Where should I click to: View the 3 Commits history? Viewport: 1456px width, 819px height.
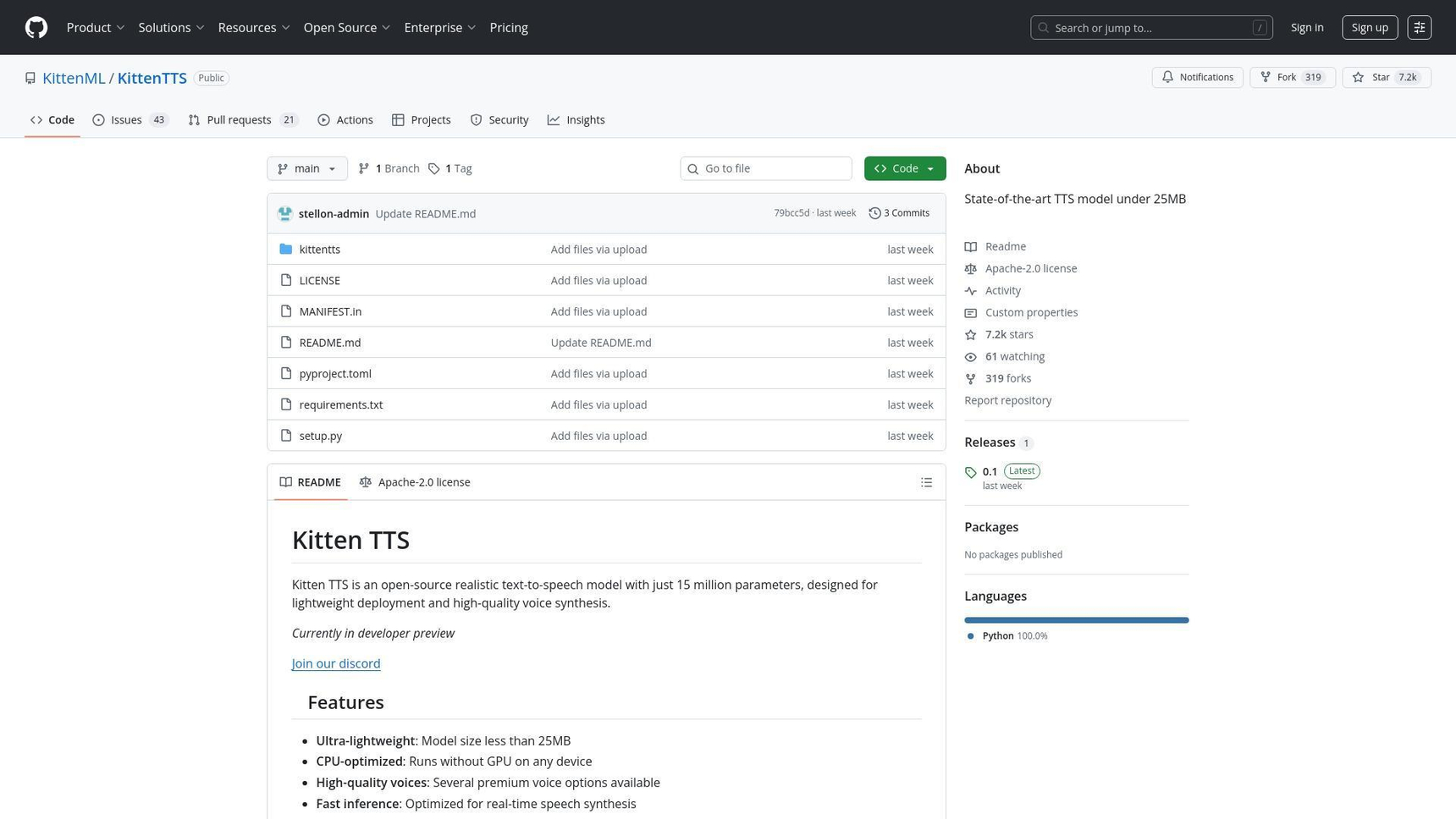pos(899,213)
